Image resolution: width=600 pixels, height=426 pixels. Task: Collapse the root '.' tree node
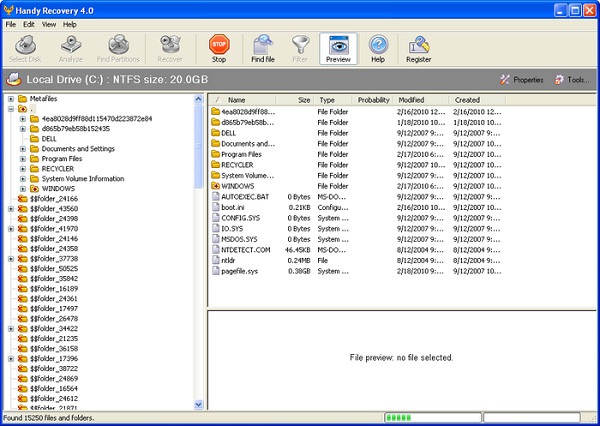coord(11,109)
